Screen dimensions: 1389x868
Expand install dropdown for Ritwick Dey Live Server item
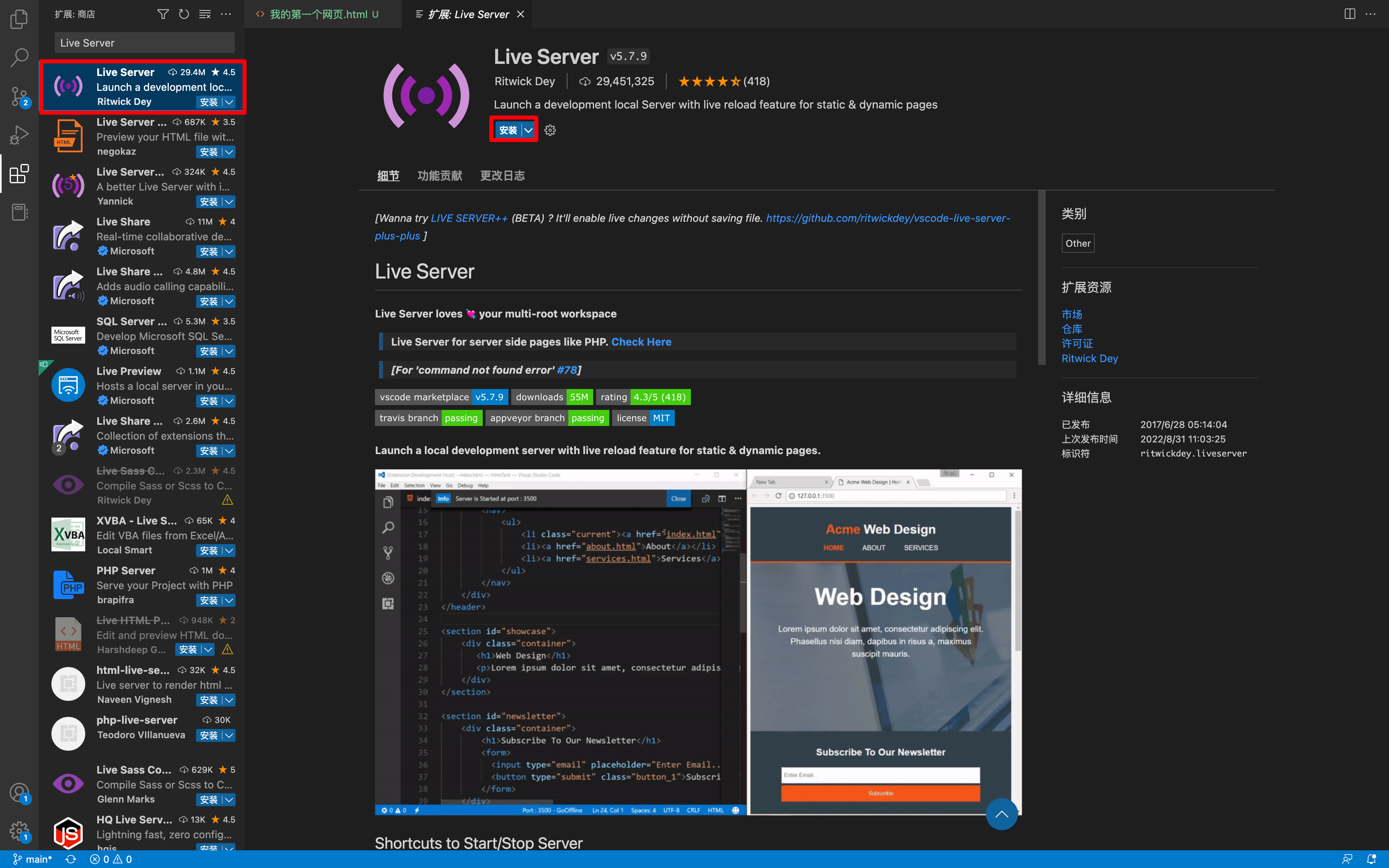(229, 102)
